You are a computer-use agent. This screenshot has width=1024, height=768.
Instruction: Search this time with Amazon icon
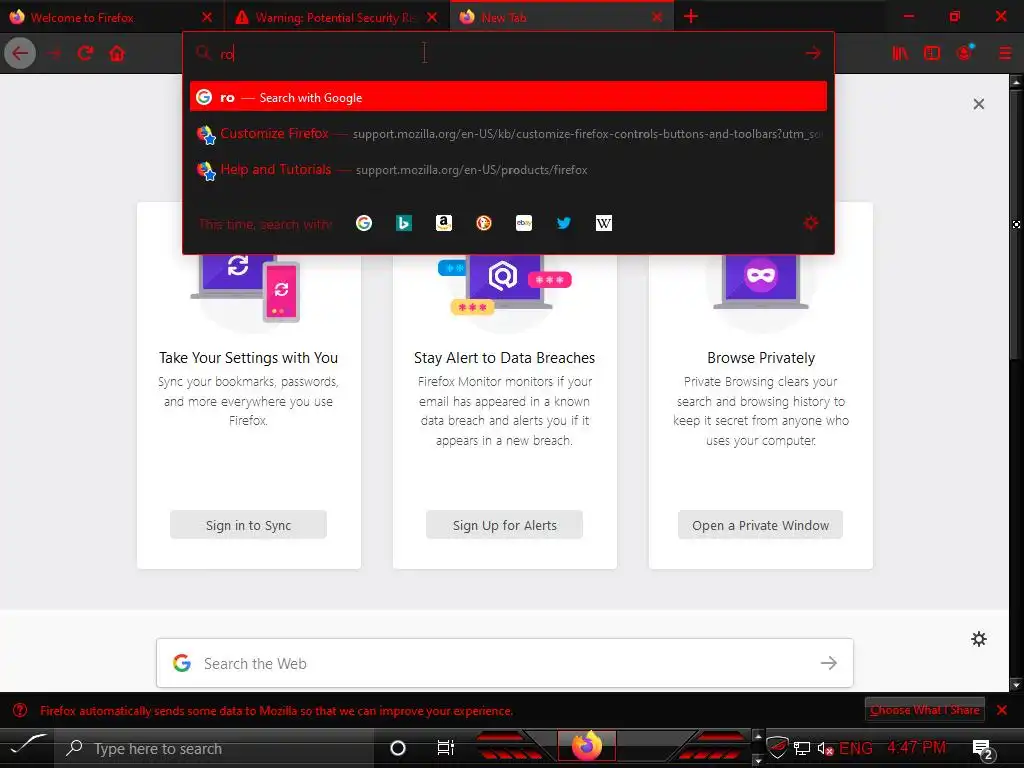click(x=444, y=223)
